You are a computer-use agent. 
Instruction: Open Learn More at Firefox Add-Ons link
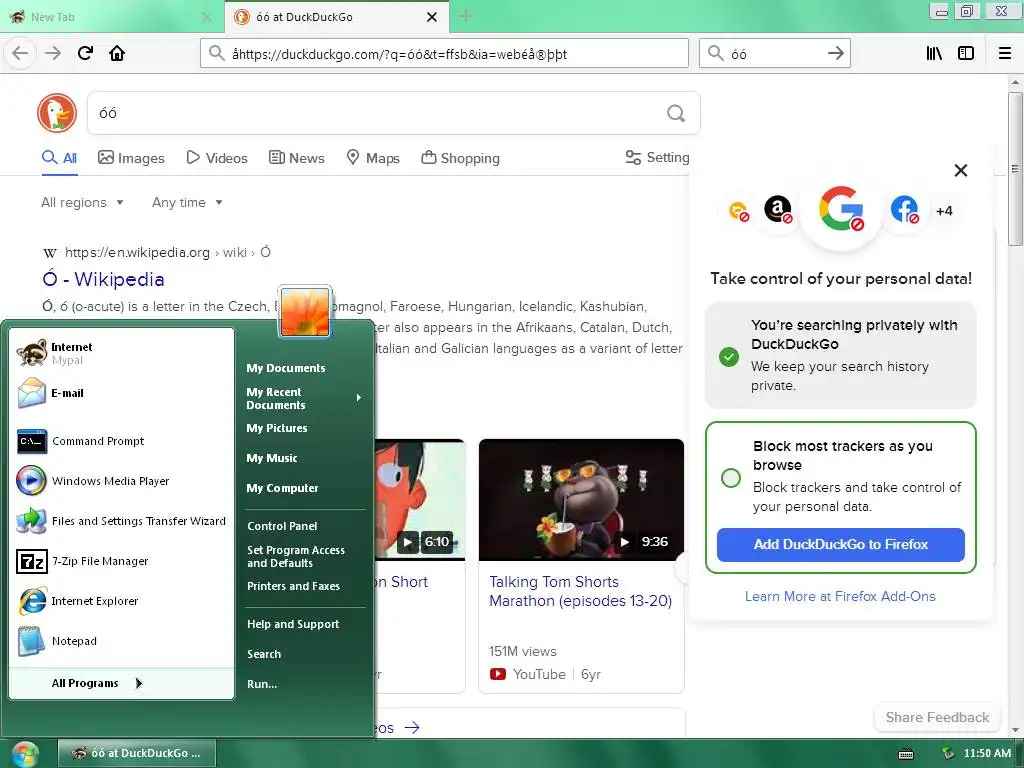[x=840, y=596]
